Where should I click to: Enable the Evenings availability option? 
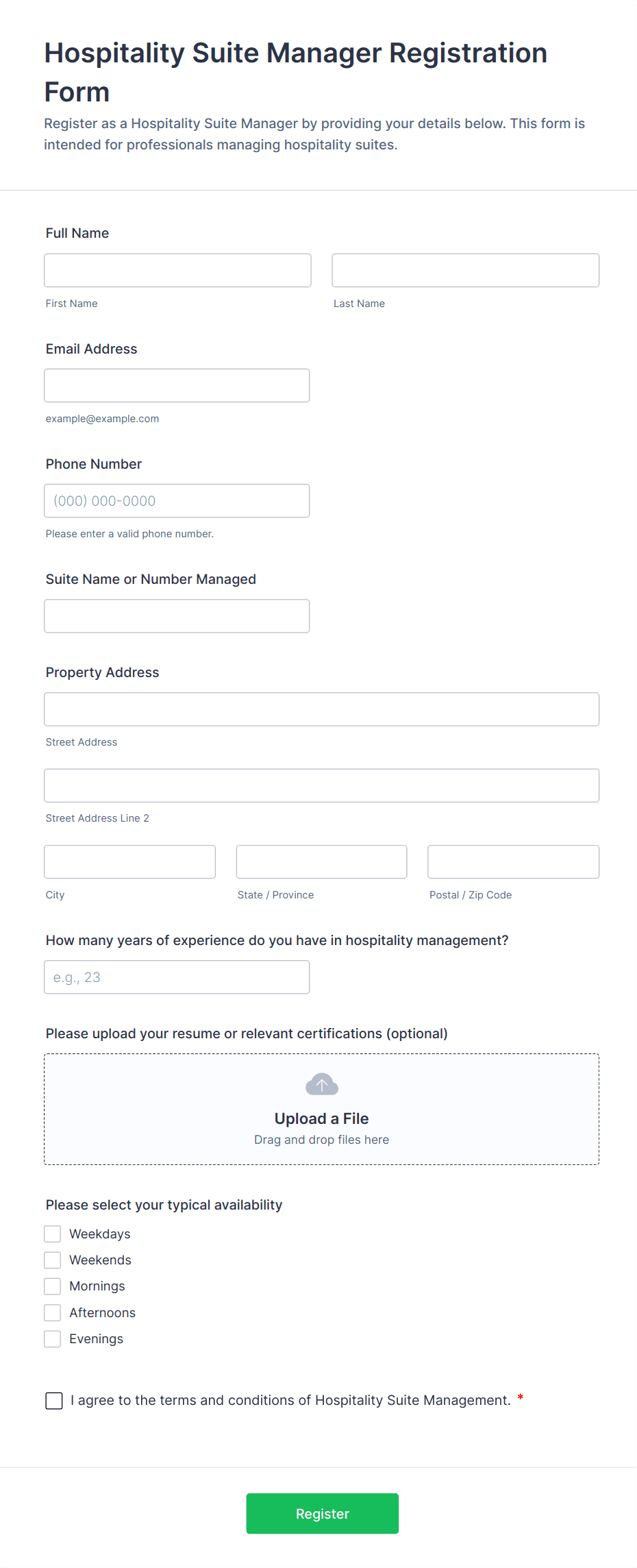tap(53, 1338)
